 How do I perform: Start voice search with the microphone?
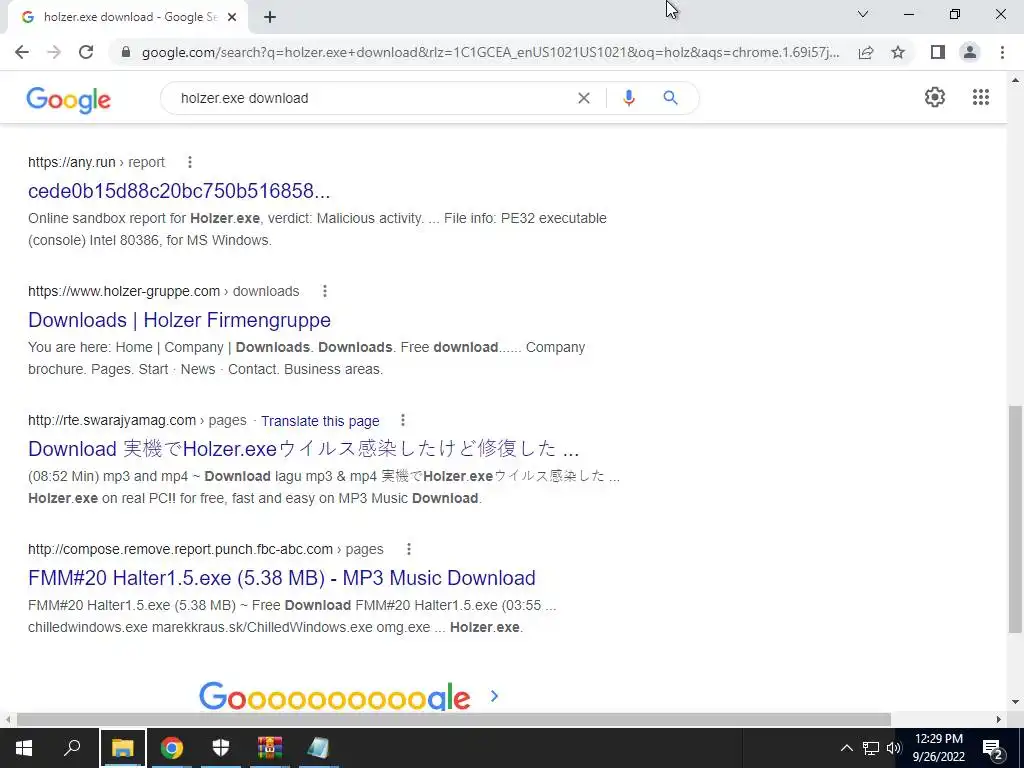[628, 98]
